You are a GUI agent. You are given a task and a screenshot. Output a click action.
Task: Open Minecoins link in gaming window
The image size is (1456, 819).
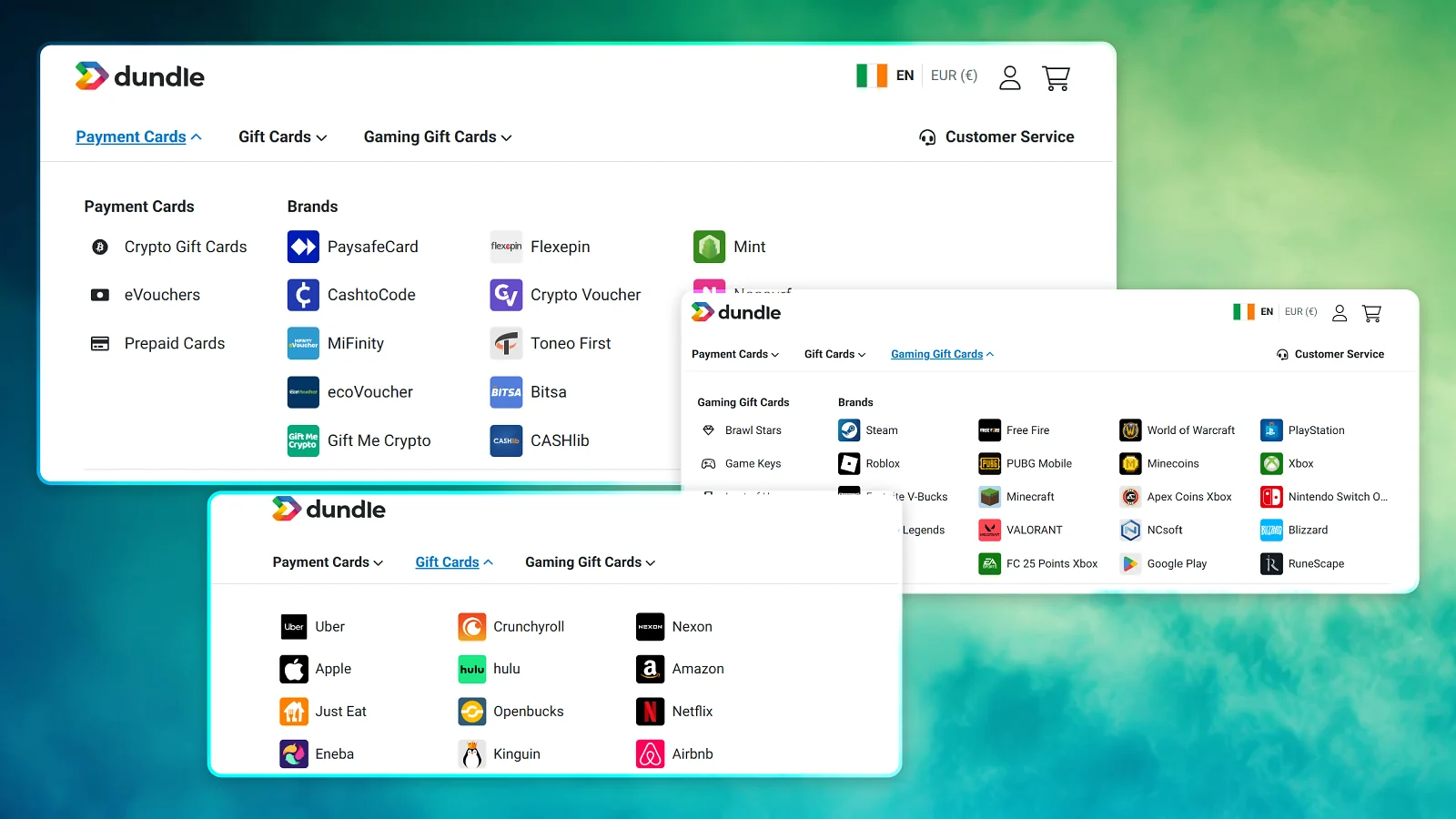pyautogui.click(x=1159, y=463)
